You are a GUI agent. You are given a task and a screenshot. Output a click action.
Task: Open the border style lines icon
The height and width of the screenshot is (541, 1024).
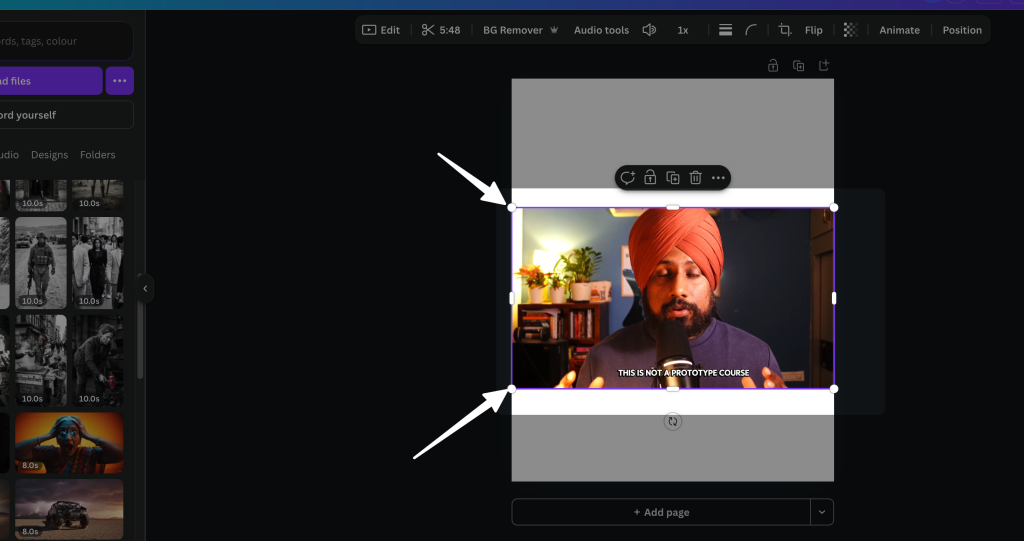tap(725, 30)
